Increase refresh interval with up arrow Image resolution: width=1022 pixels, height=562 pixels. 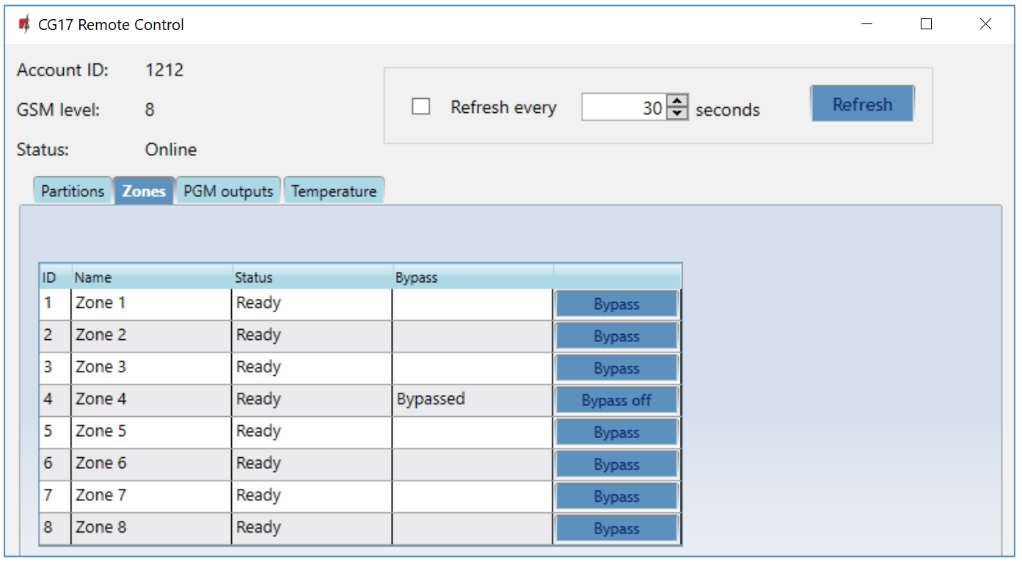pyautogui.click(x=678, y=101)
